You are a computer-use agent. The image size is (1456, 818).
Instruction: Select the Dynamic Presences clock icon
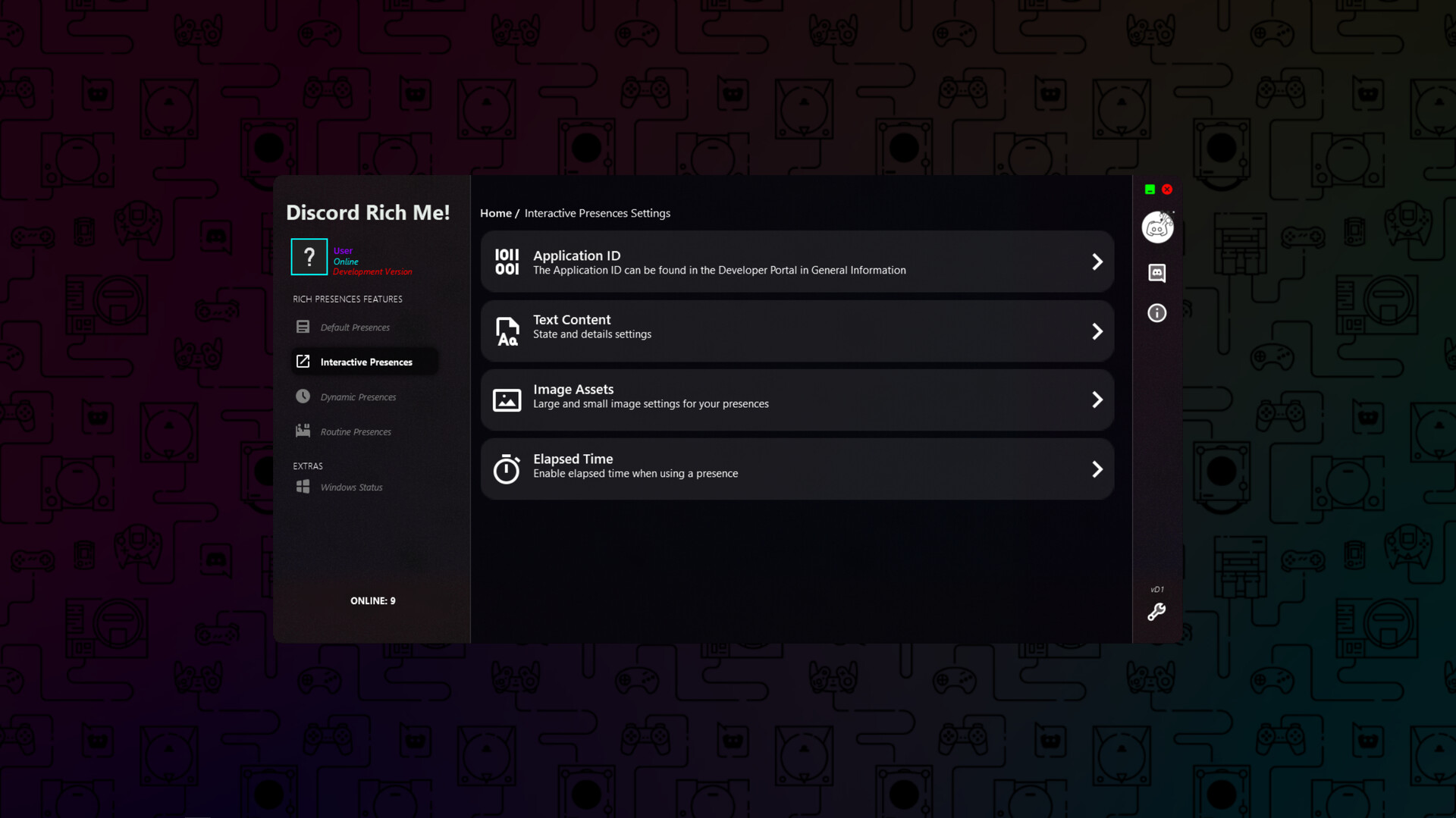303,396
